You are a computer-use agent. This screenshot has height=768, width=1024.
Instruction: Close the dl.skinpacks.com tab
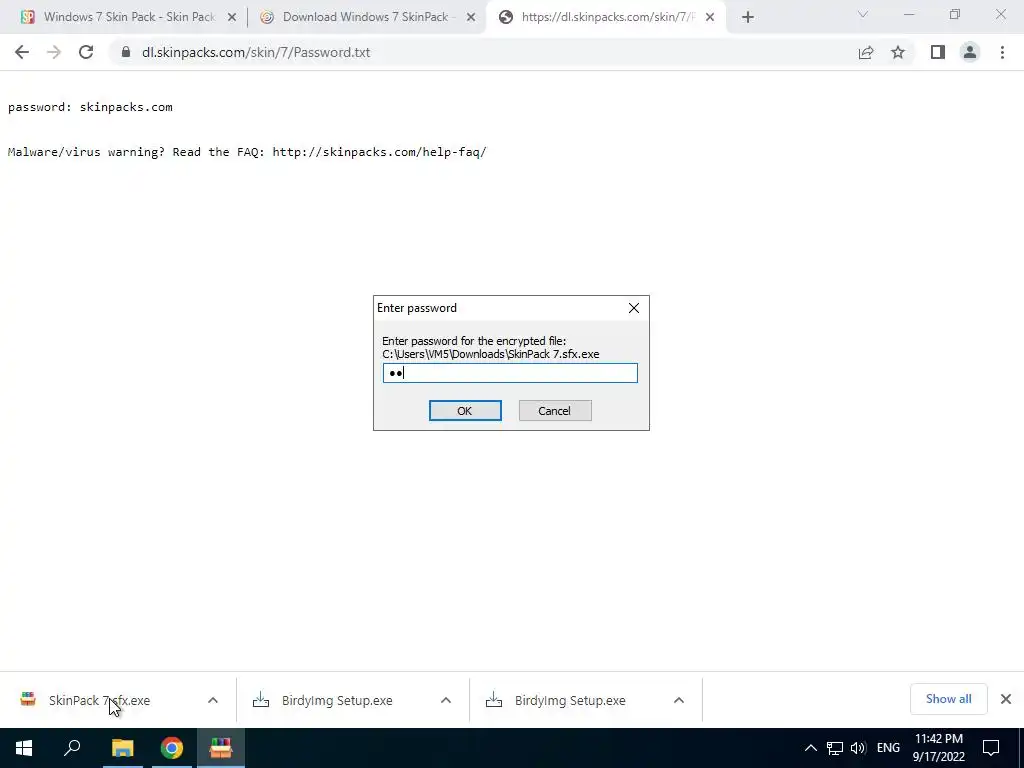[710, 18]
